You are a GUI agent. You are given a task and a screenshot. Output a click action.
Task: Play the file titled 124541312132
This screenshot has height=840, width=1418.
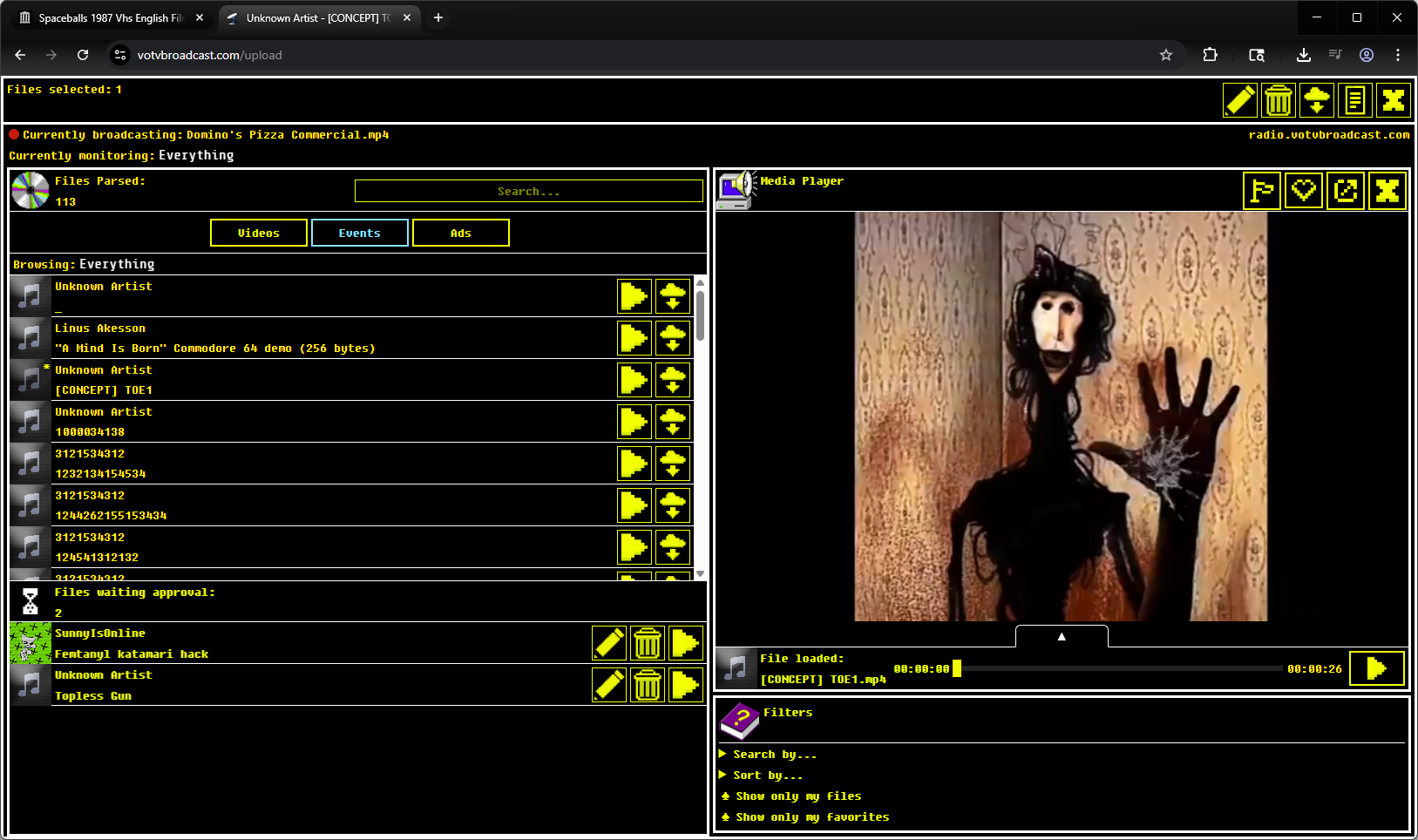click(634, 547)
